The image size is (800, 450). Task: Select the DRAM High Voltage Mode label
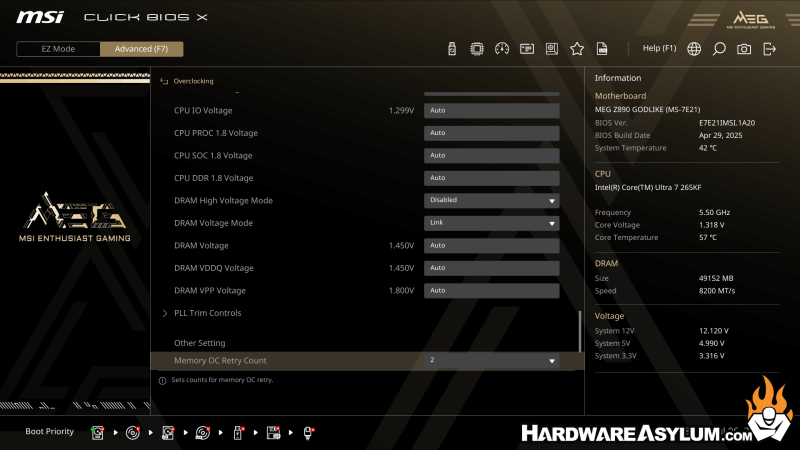coord(223,201)
